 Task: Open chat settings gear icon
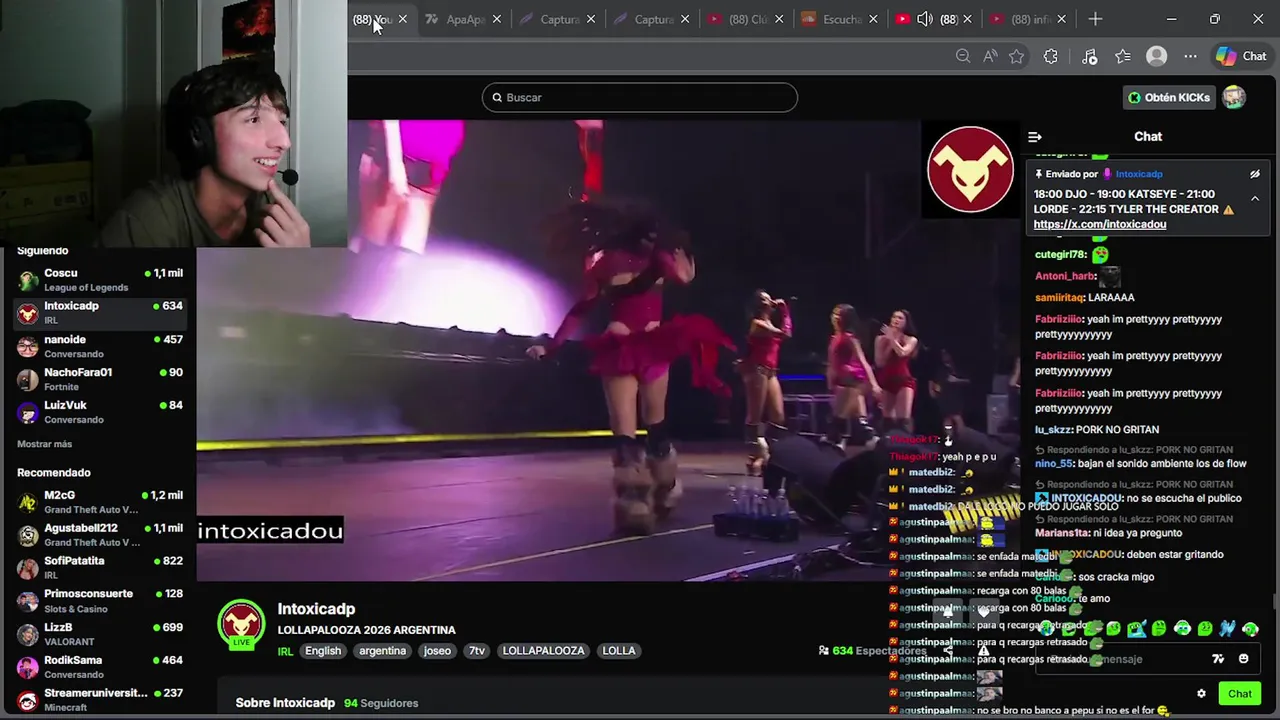coord(1201,694)
